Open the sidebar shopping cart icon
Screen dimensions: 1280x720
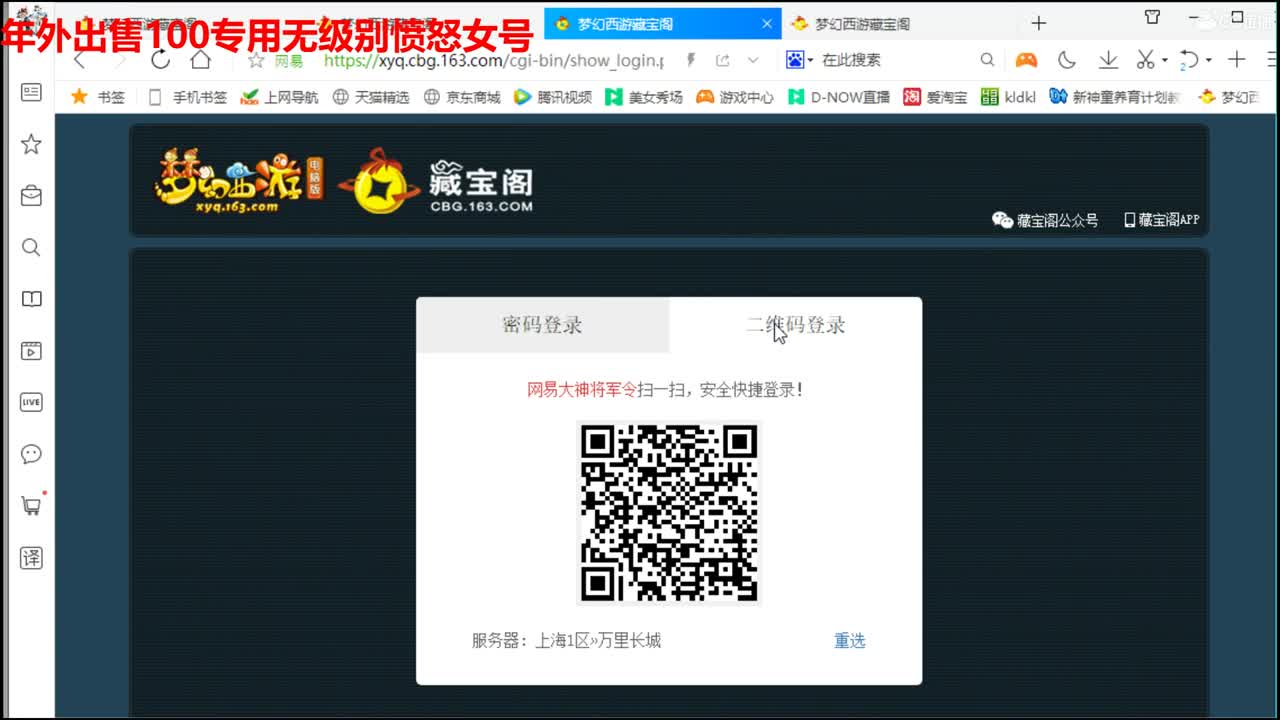point(31,505)
